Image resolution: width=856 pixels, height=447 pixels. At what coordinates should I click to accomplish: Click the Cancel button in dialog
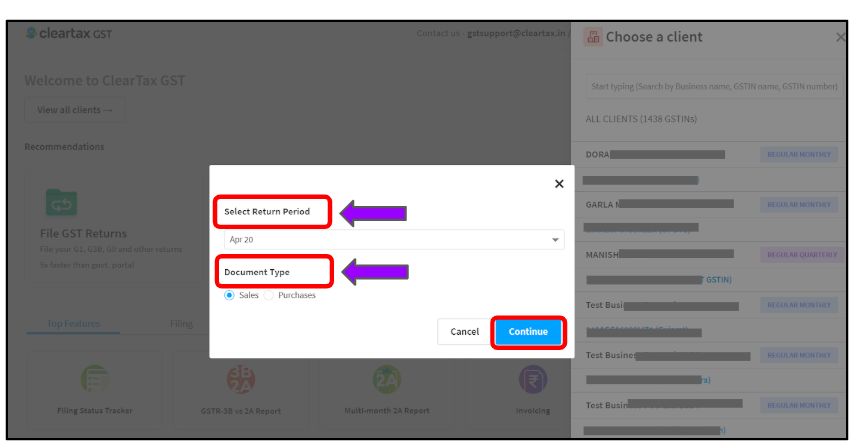465,331
